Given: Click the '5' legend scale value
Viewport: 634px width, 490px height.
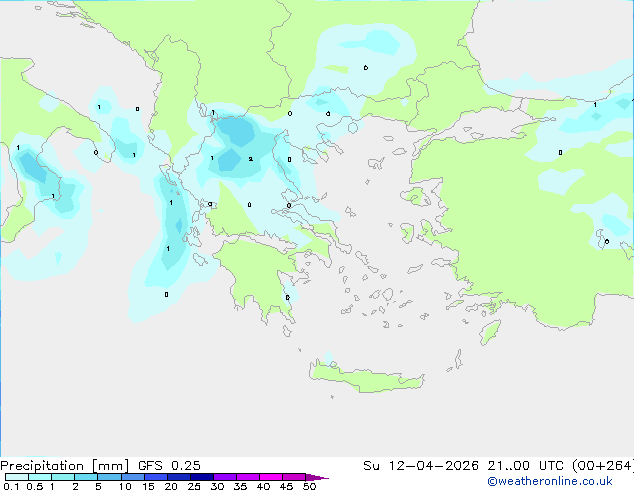Looking at the screenshot, I should [x=98, y=486].
